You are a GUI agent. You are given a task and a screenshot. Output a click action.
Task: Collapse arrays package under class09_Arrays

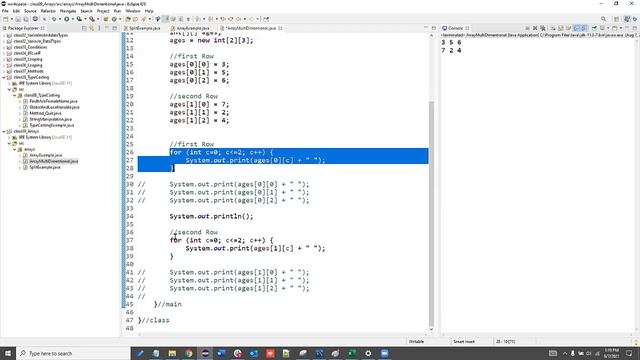pyautogui.click(x=15, y=149)
